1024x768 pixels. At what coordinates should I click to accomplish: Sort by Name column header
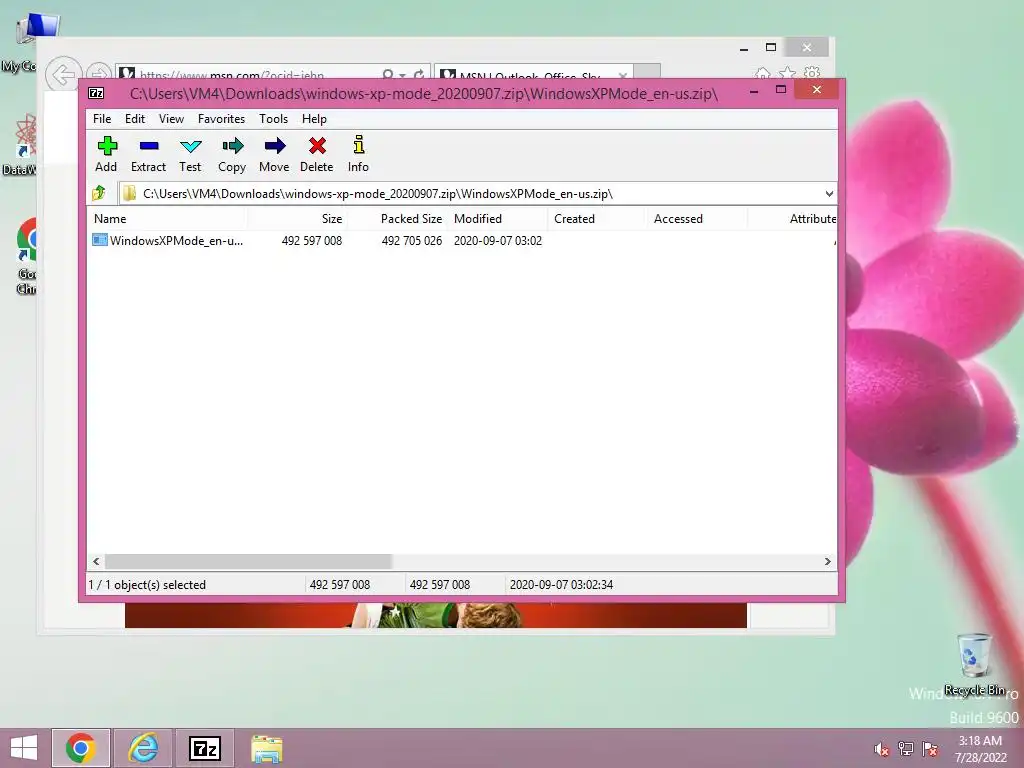167,219
